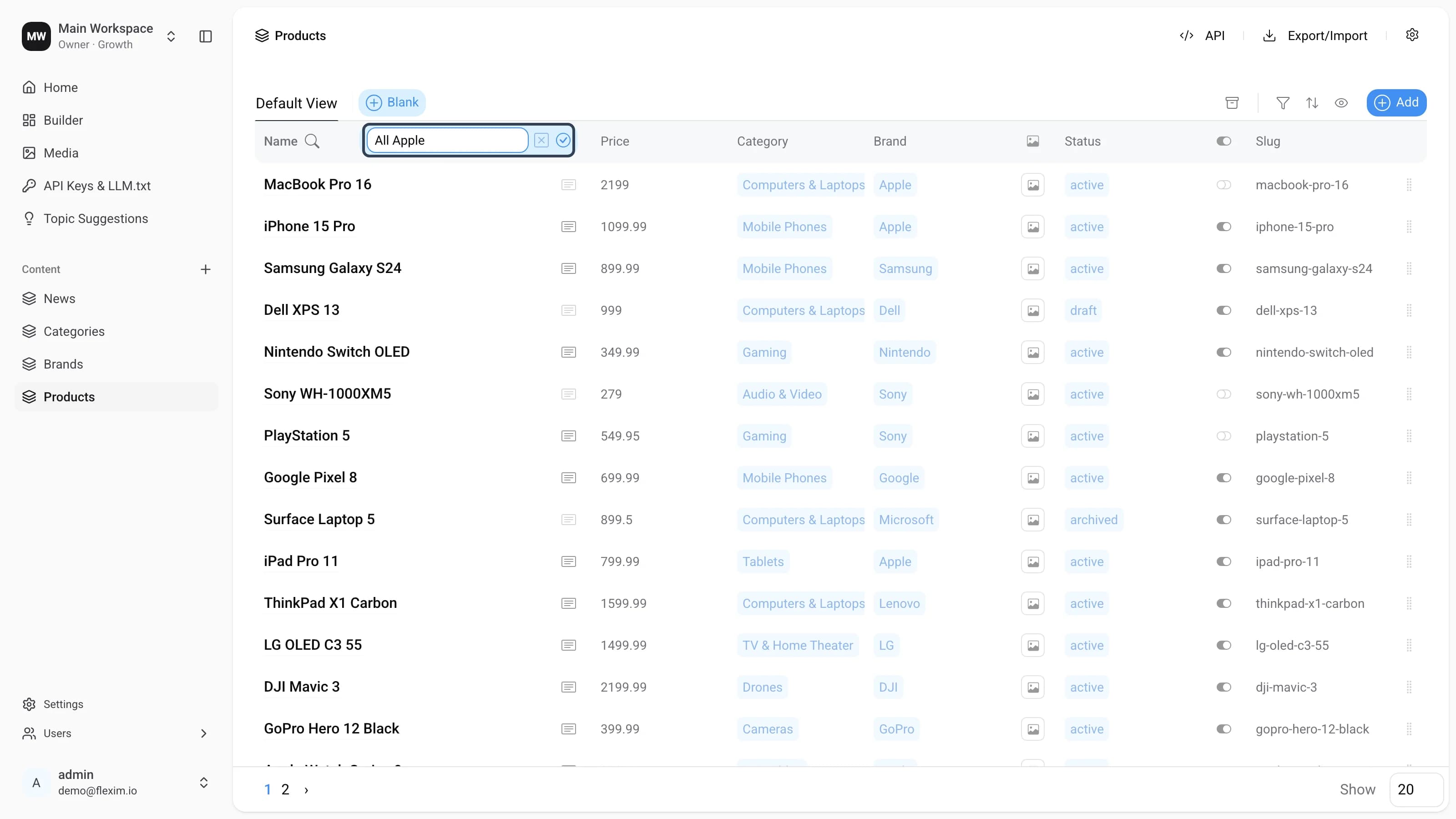
Task: Click the All Apple view name field
Action: tap(447, 140)
